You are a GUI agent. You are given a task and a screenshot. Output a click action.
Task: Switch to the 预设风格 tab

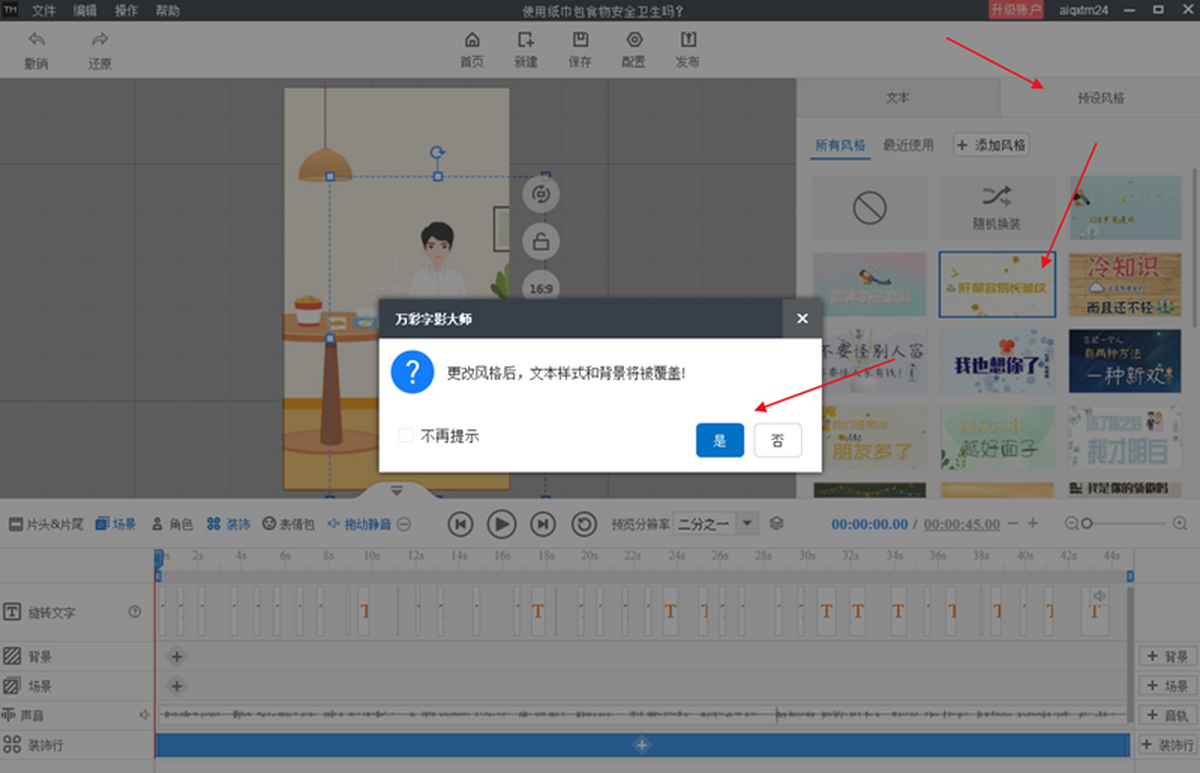pyautogui.click(x=1100, y=98)
